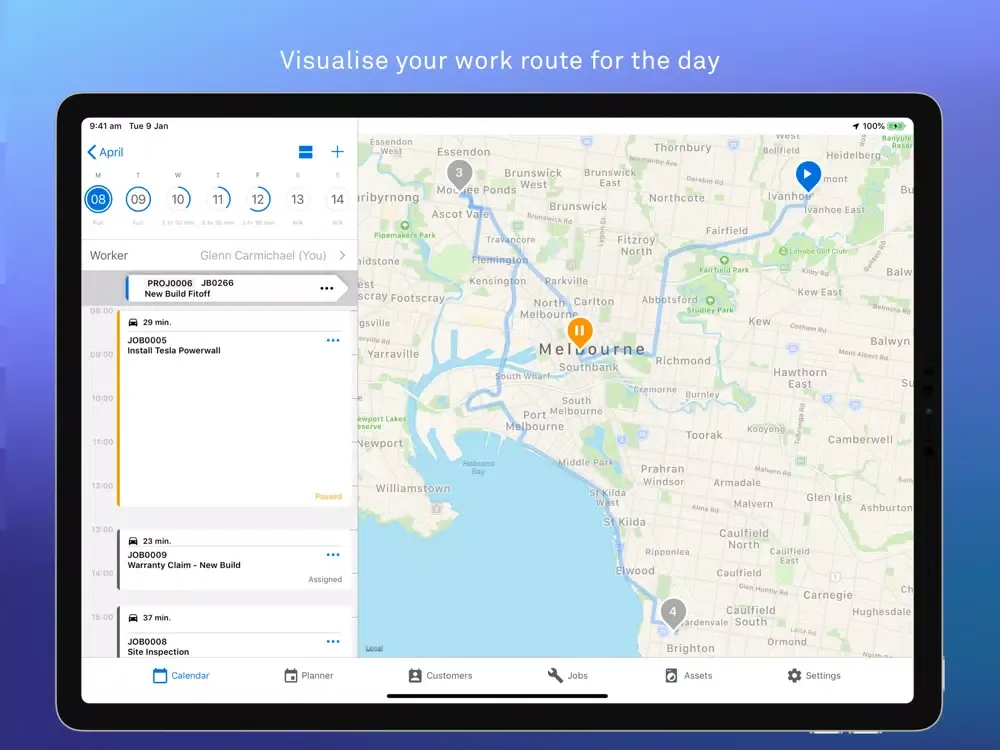Switch to the Planner tab
Screen dimensions: 1000x750
[x=309, y=675]
